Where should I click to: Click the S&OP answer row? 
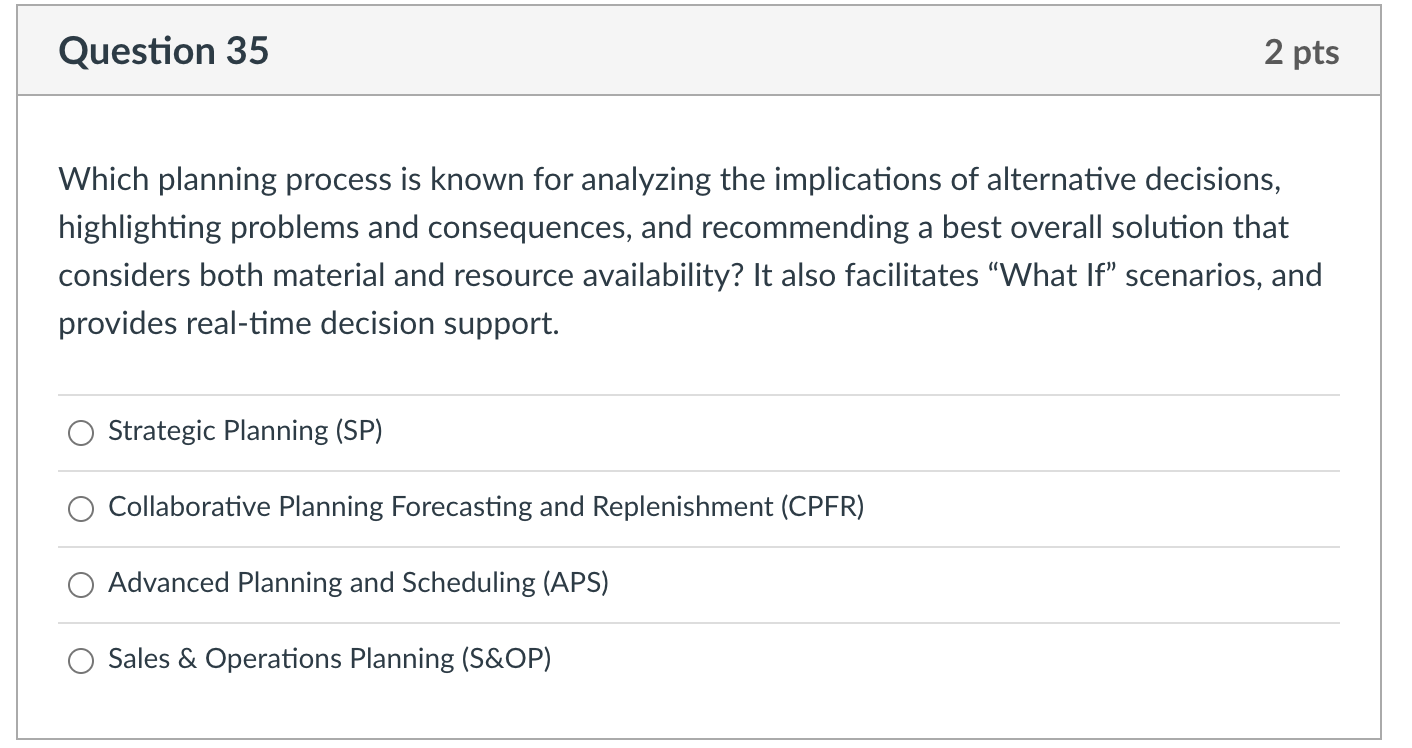point(500,659)
